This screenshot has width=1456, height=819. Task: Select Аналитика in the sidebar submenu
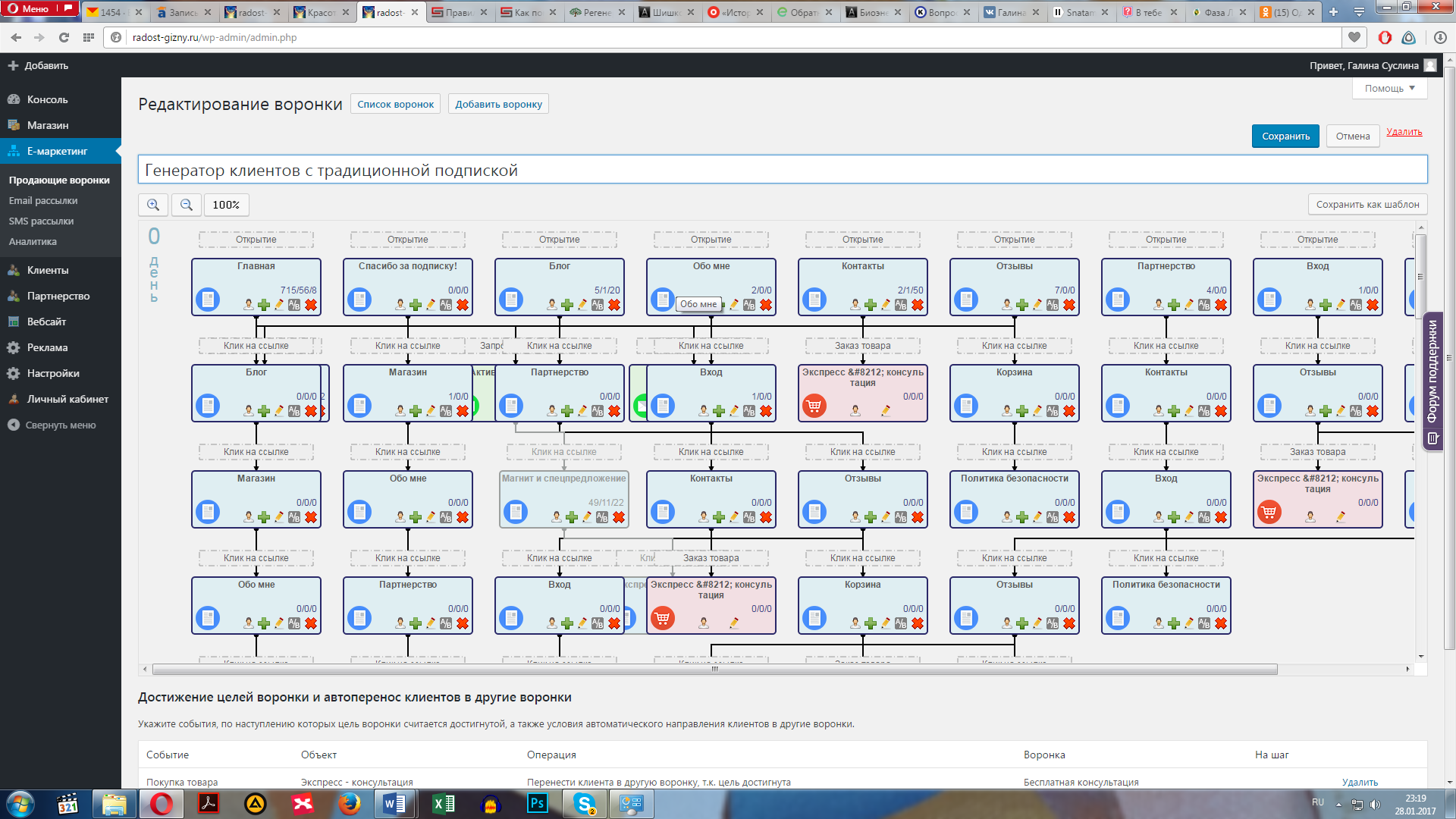click(x=33, y=242)
